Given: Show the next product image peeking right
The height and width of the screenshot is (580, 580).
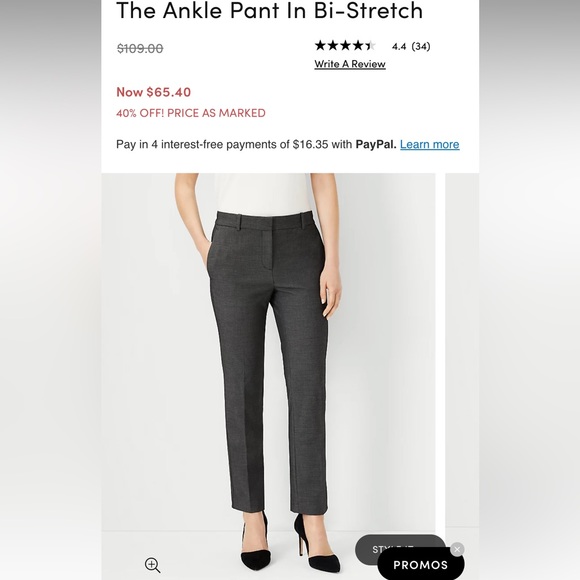Looking at the screenshot, I should tap(462, 376).
